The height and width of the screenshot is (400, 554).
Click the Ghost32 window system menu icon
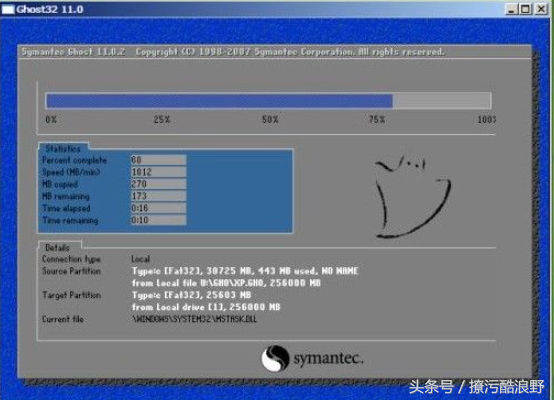(8, 9)
